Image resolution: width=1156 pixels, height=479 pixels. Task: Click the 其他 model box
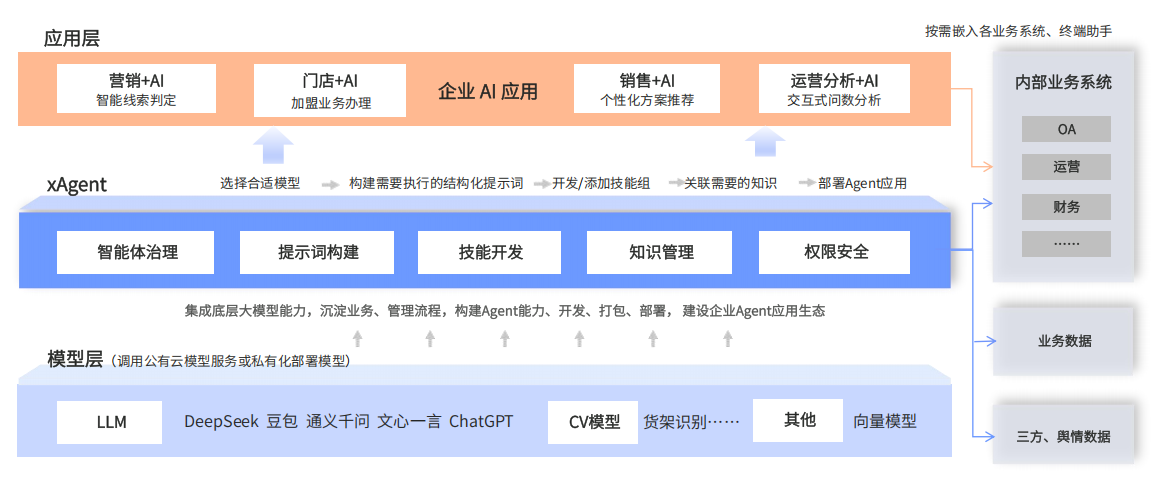point(799,420)
